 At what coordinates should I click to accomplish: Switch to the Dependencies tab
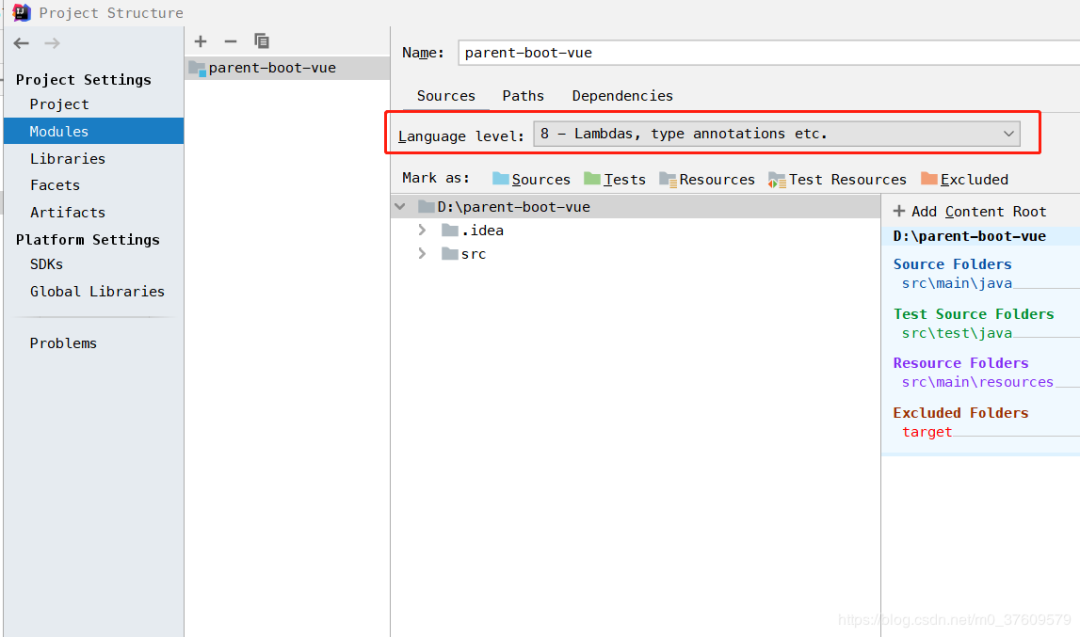(622, 96)
